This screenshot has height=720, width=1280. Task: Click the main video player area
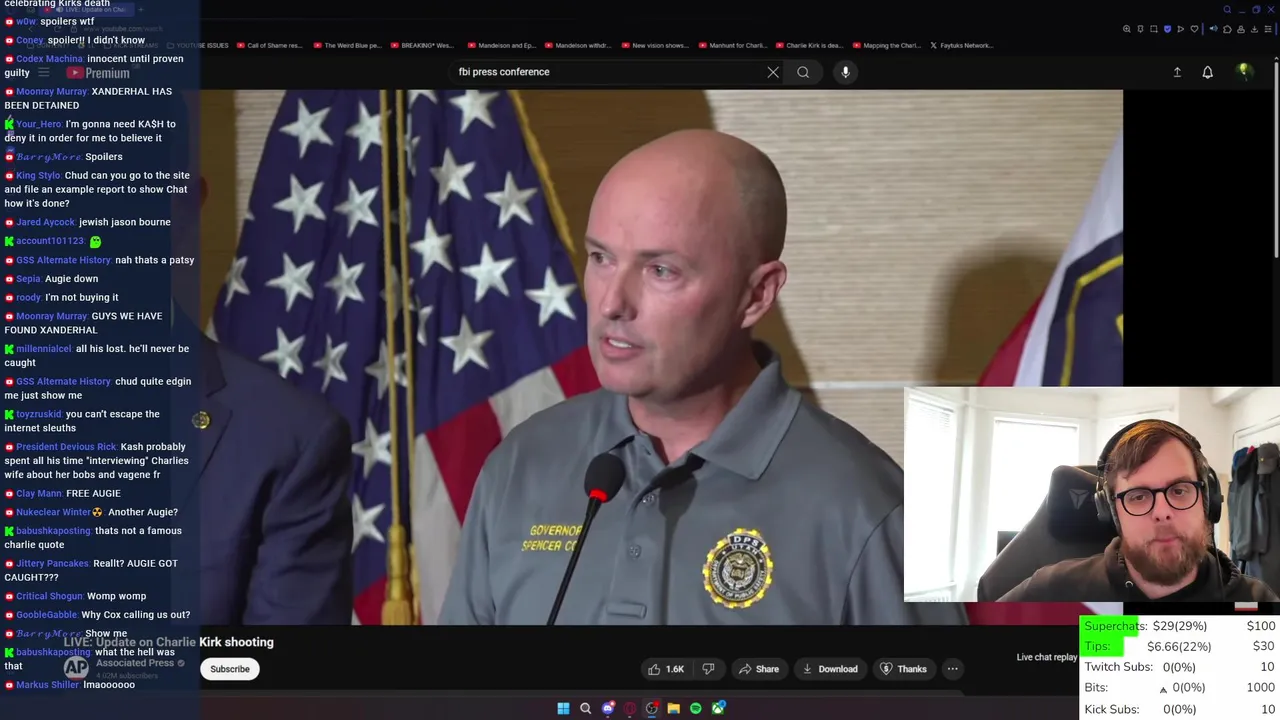tap(660, 357)
